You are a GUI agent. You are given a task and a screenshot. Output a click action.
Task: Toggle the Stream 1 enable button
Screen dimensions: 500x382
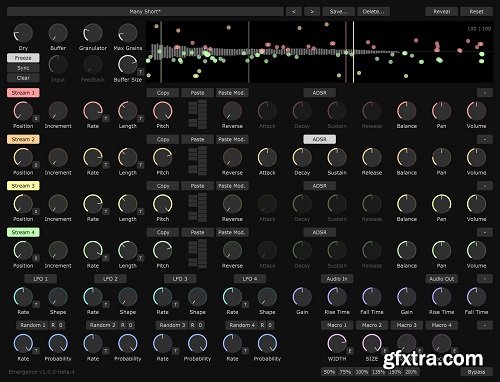tap(23, 93)
